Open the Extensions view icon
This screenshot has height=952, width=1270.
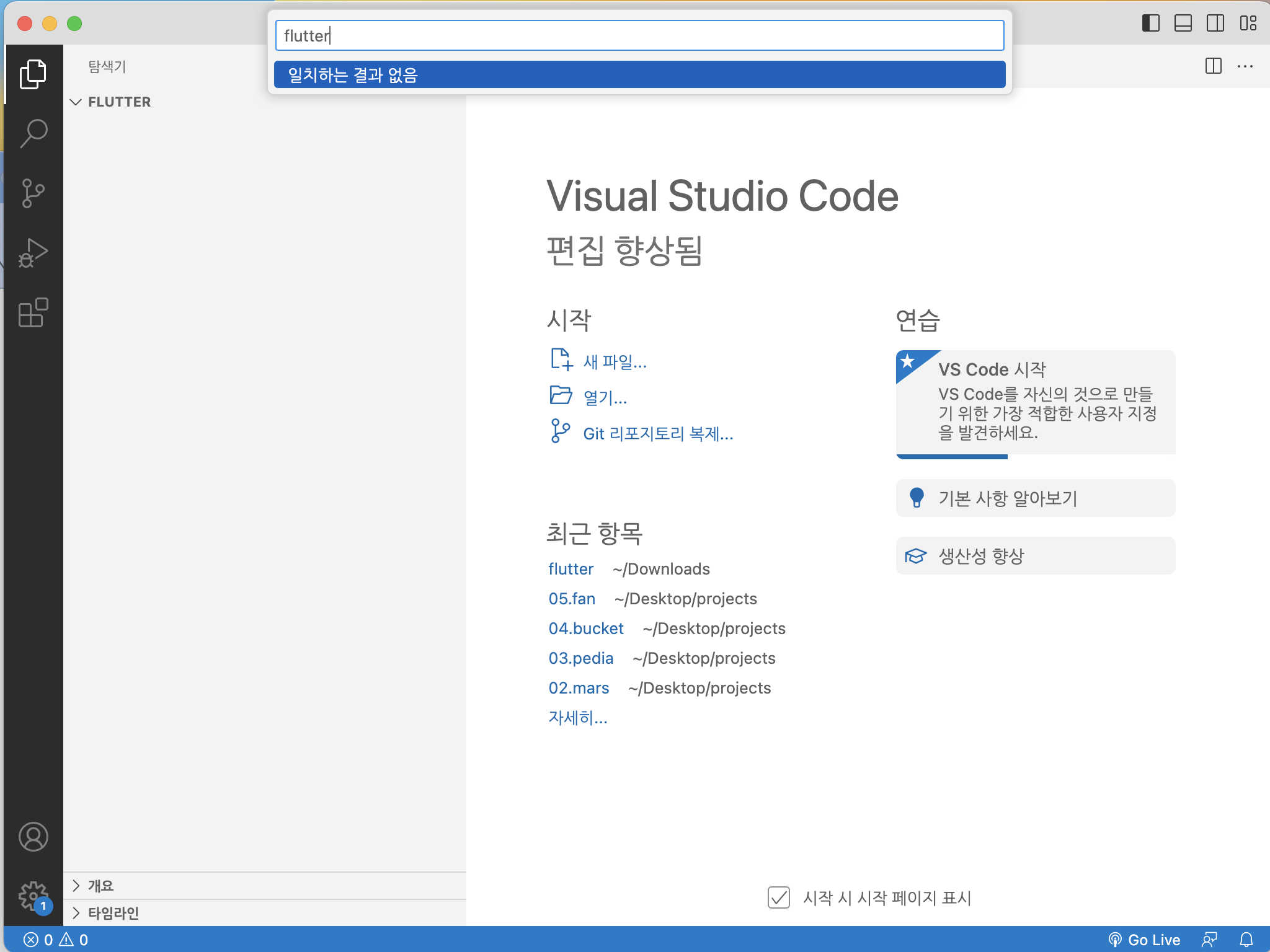tap(33, 312)
